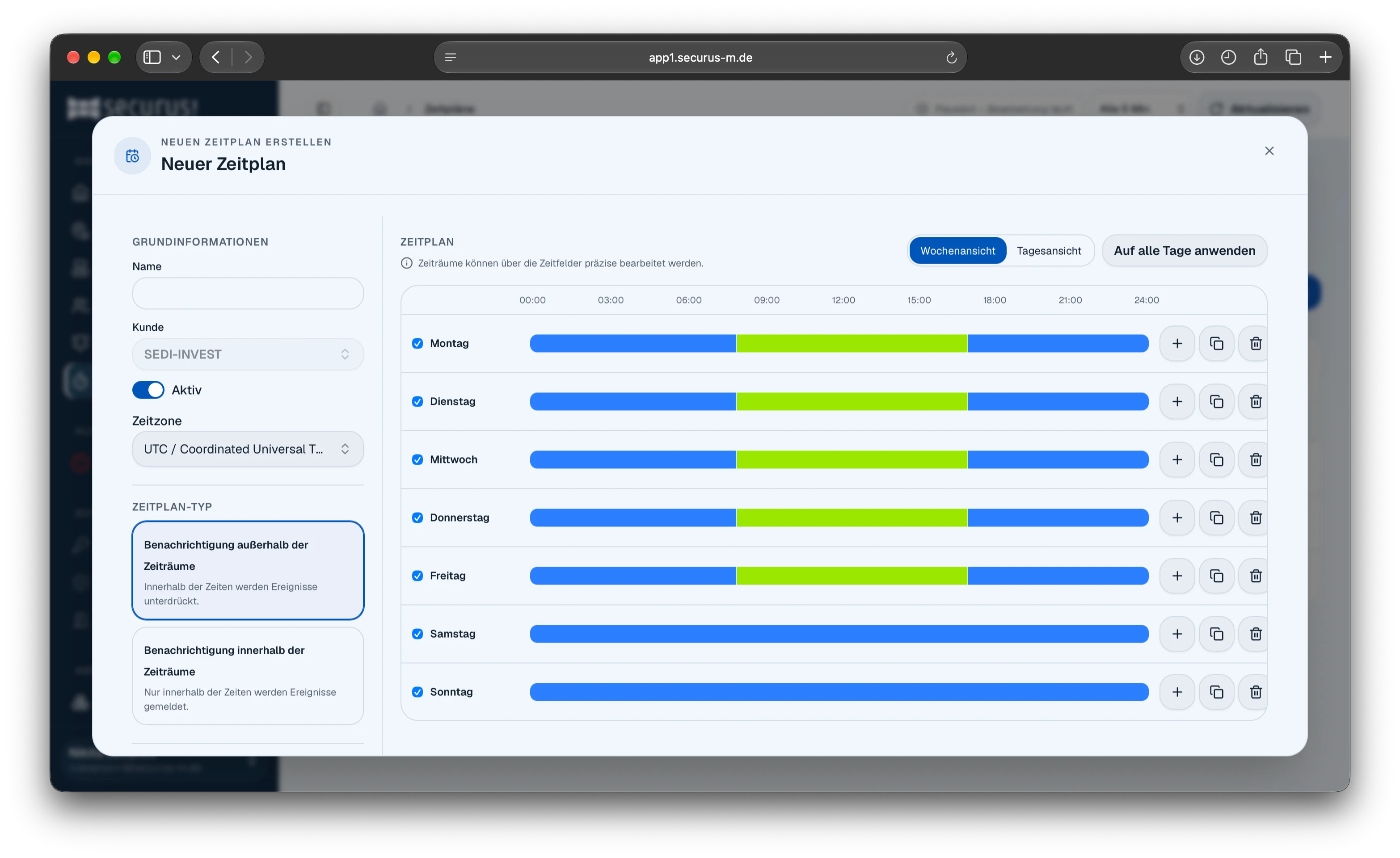Screen dimensions: 1400x858
Task: Add a time range to Dienstag
Action: tap(1177, 401)
